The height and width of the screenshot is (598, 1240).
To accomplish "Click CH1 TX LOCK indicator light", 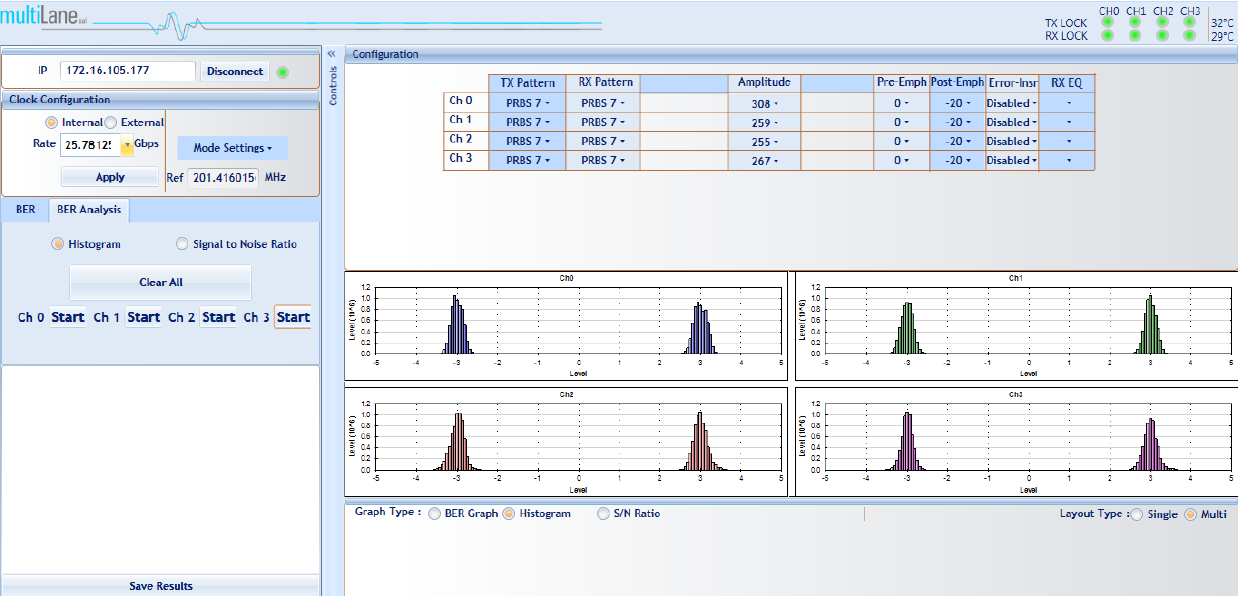I will (1135, 23).
